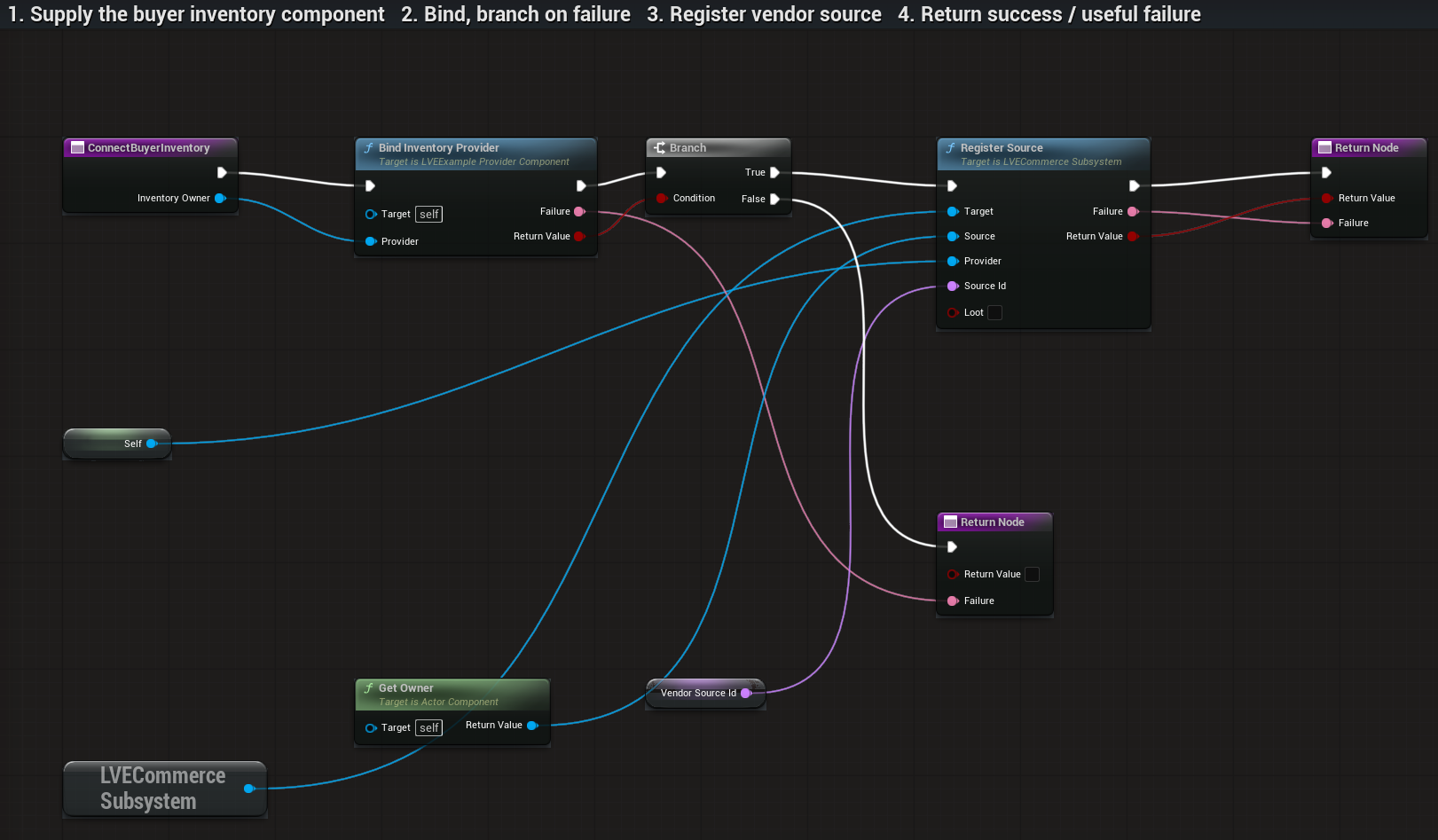
Task: Click Bind Inventory Provider's execution input pin
Action: [370, 186]
